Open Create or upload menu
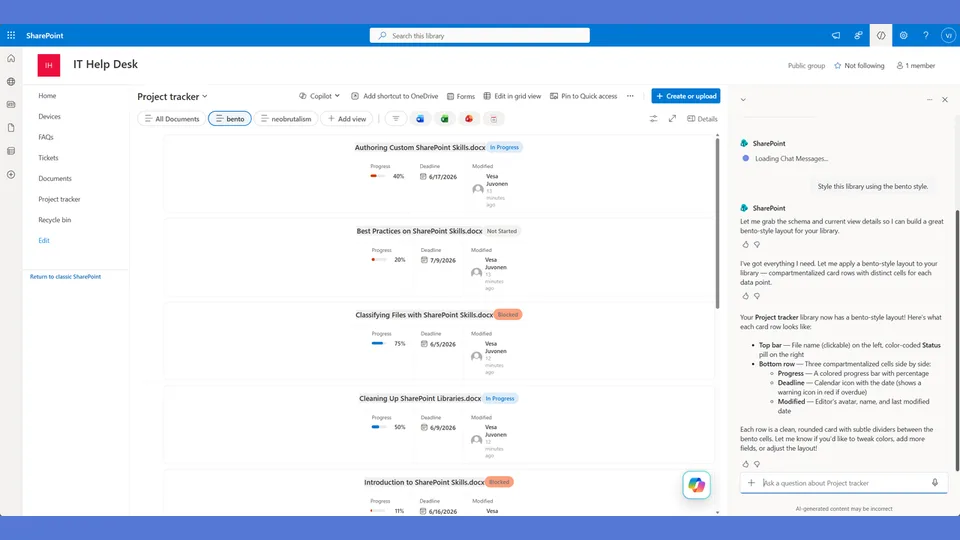The image size is (960, 540). (x=686, y=96)
